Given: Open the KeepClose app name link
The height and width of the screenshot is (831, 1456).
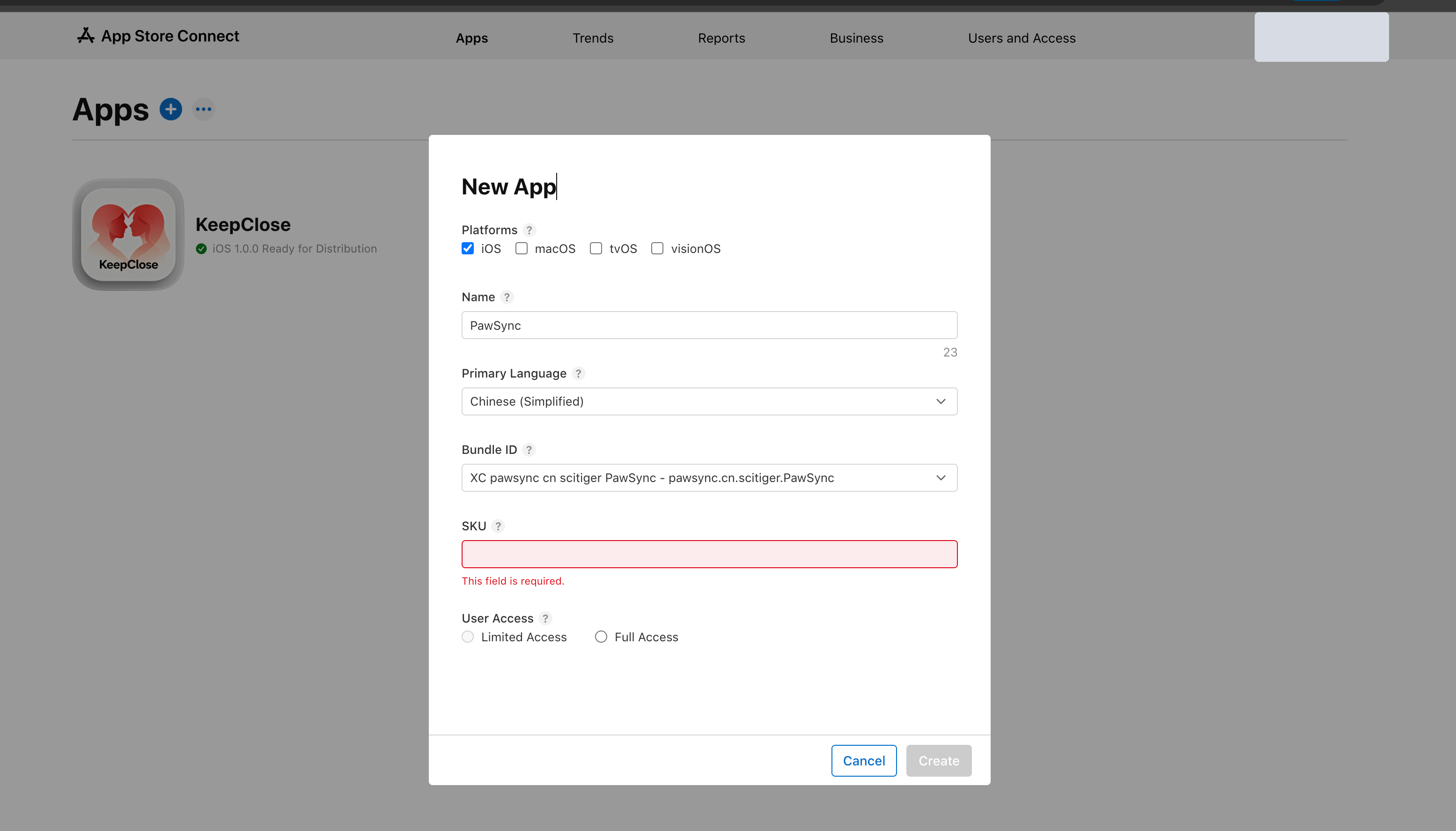Looking at the screenshot, I should [x=243, y=224].
